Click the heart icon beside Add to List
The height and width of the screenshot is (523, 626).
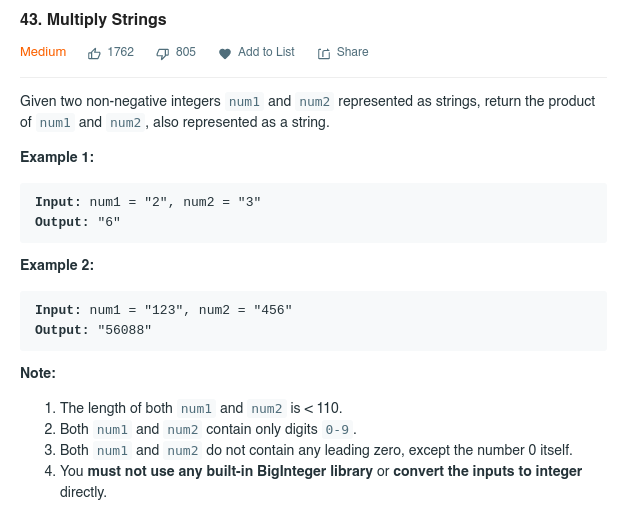(225, 53)
